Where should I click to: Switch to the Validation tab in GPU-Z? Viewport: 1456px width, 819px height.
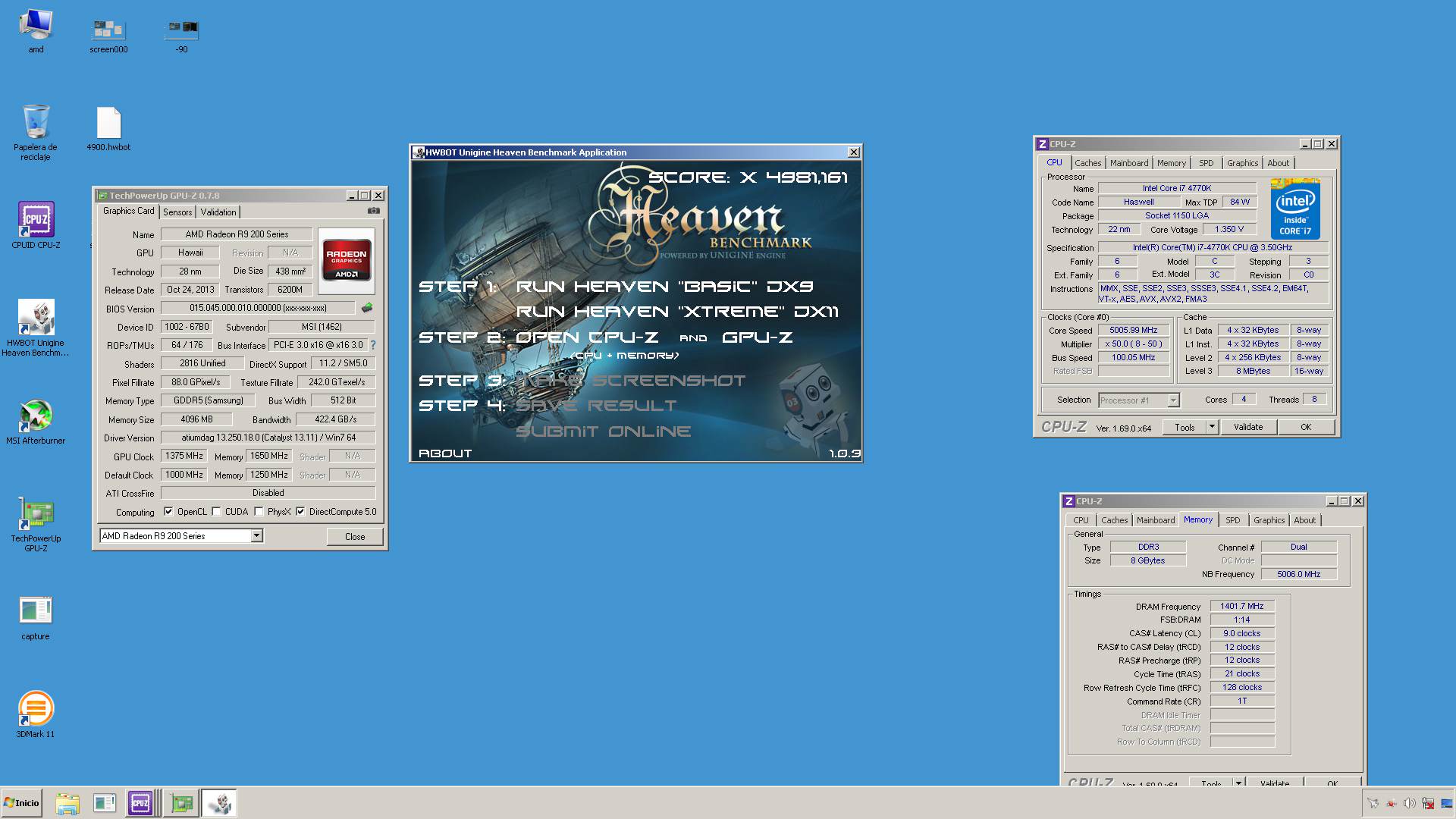tap(218, 212)
